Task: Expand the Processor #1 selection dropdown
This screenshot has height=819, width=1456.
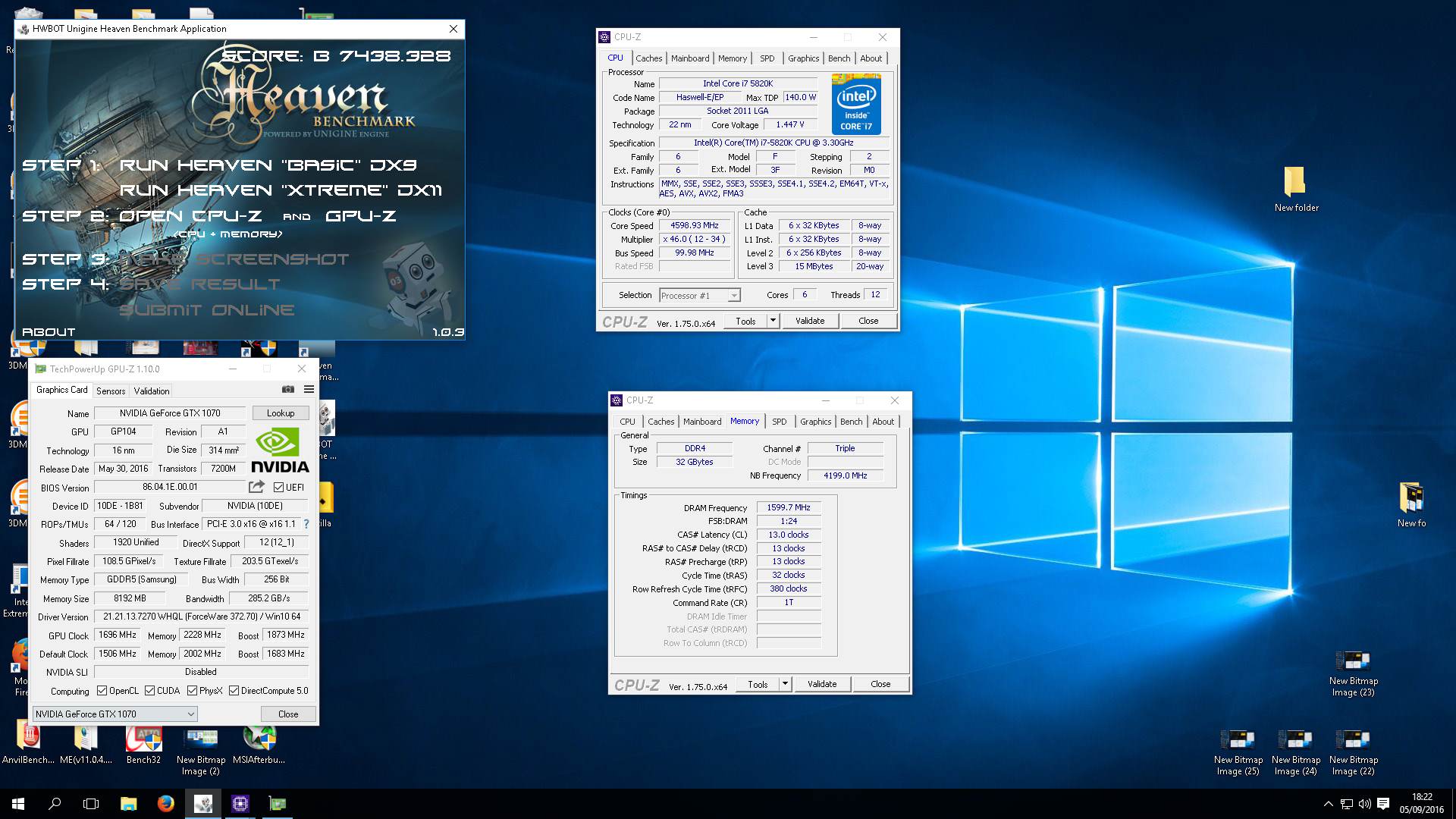Action: coord(699,296)
